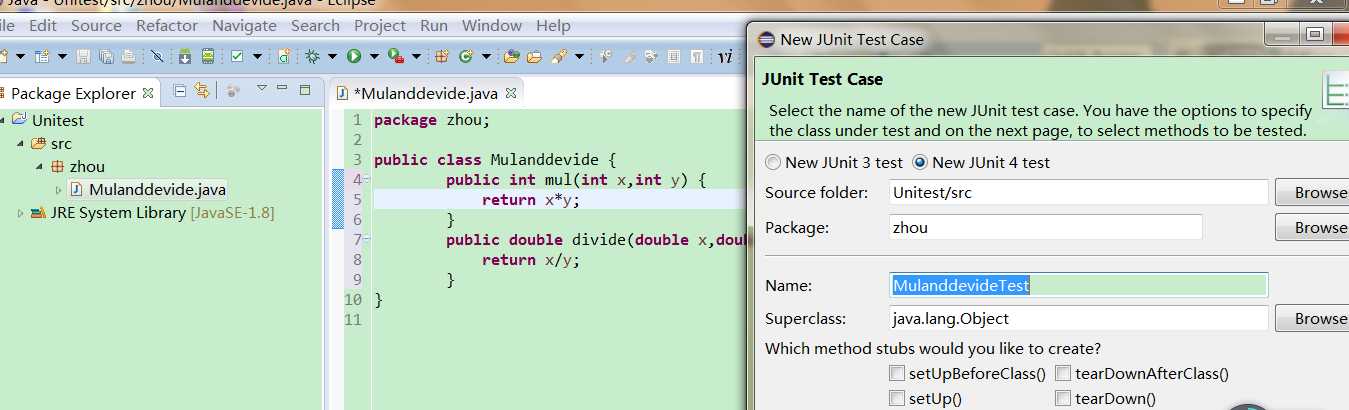The height and width of the screenshot is (410, 1349).
Task: Check the tearDownAfterClass() method stub
Action: [1063, 374]
